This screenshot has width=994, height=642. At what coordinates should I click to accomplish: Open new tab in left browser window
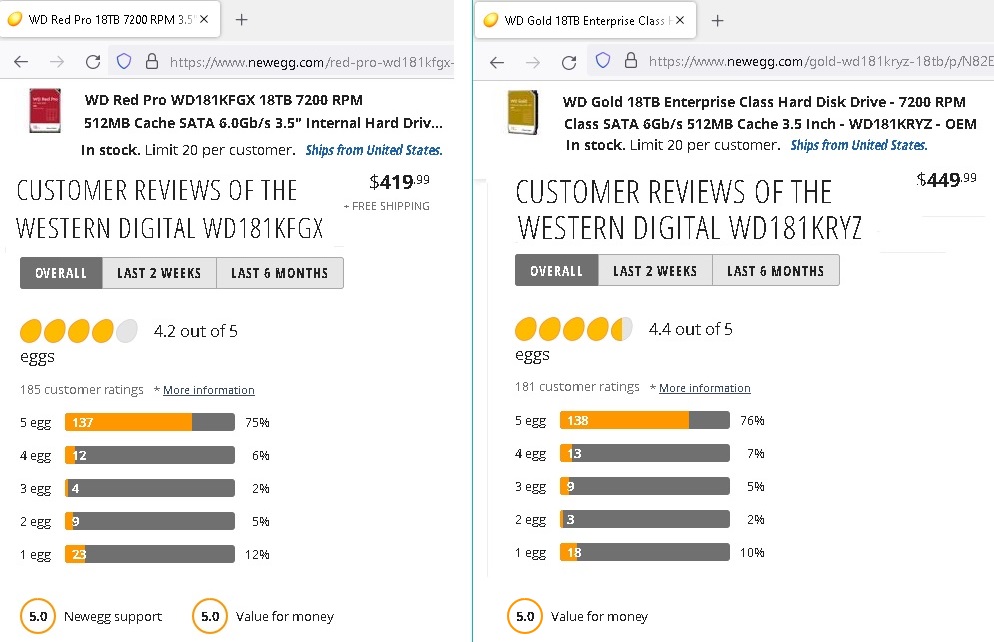tap(241, 20)
